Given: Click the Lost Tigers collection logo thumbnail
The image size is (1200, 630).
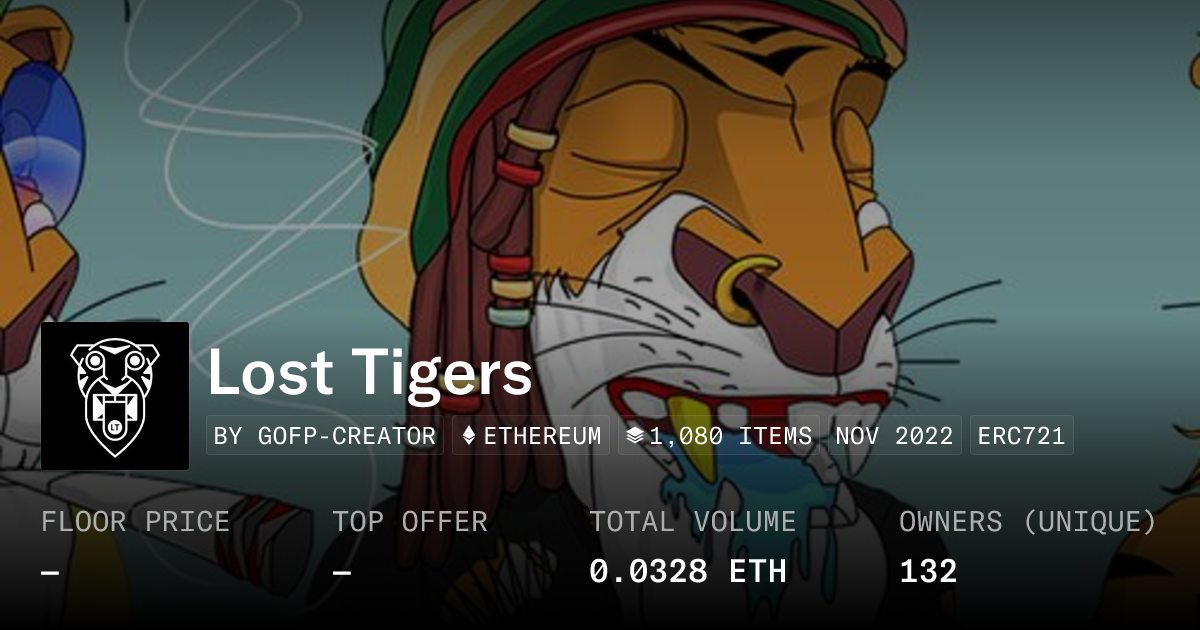Looking at the screenshot, I should (x=115, y=396).
